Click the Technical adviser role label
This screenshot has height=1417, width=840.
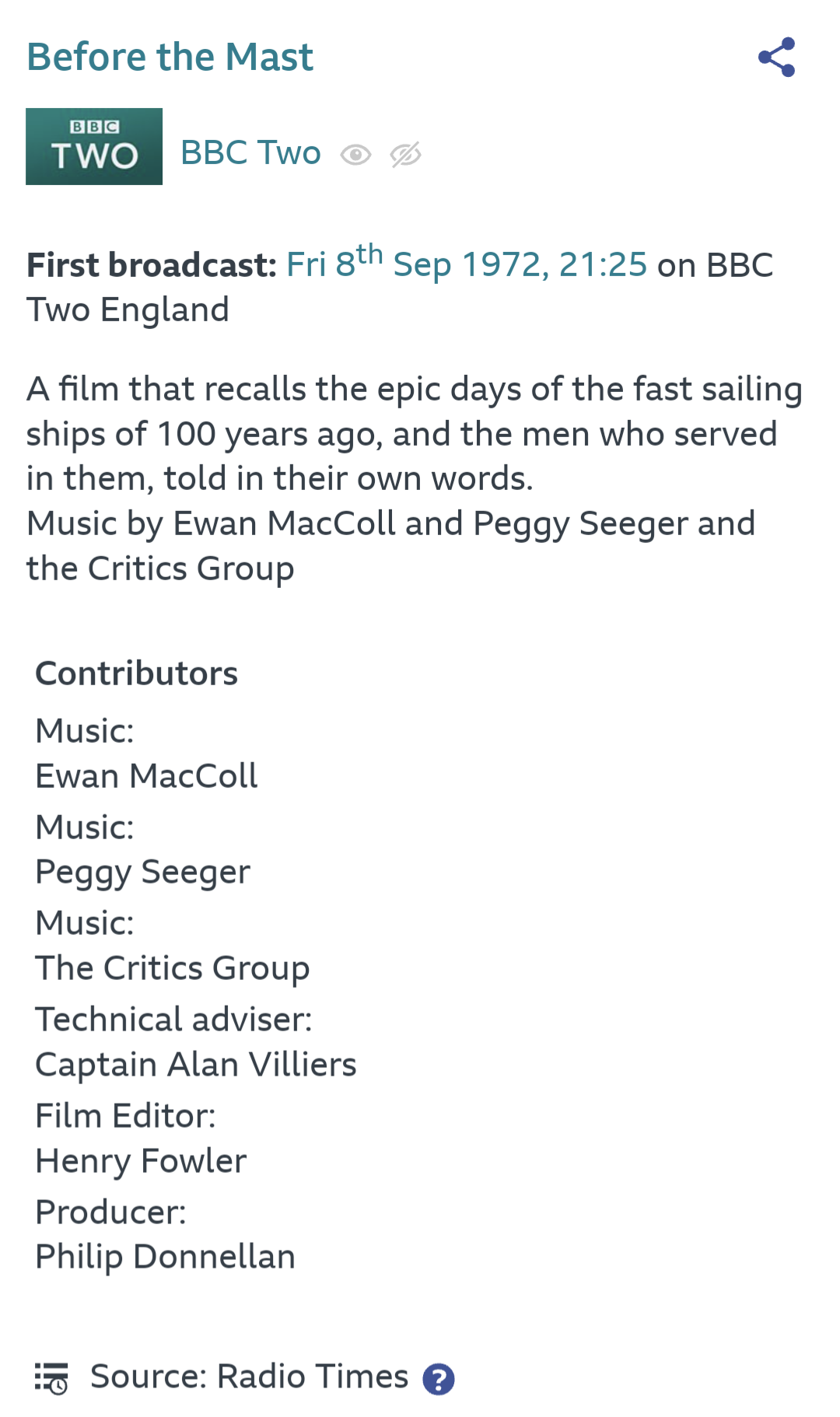[x=173, y=1020]
